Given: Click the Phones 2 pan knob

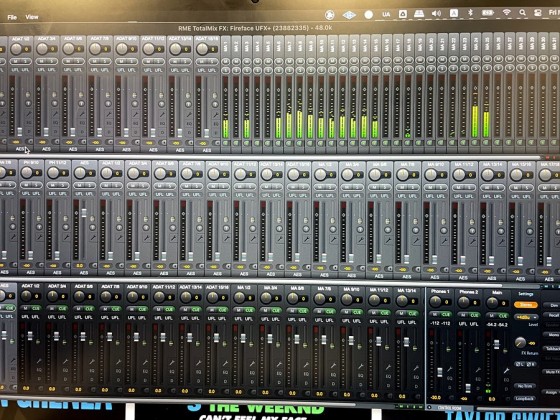Looking at the screenshot, I should 464,302.
